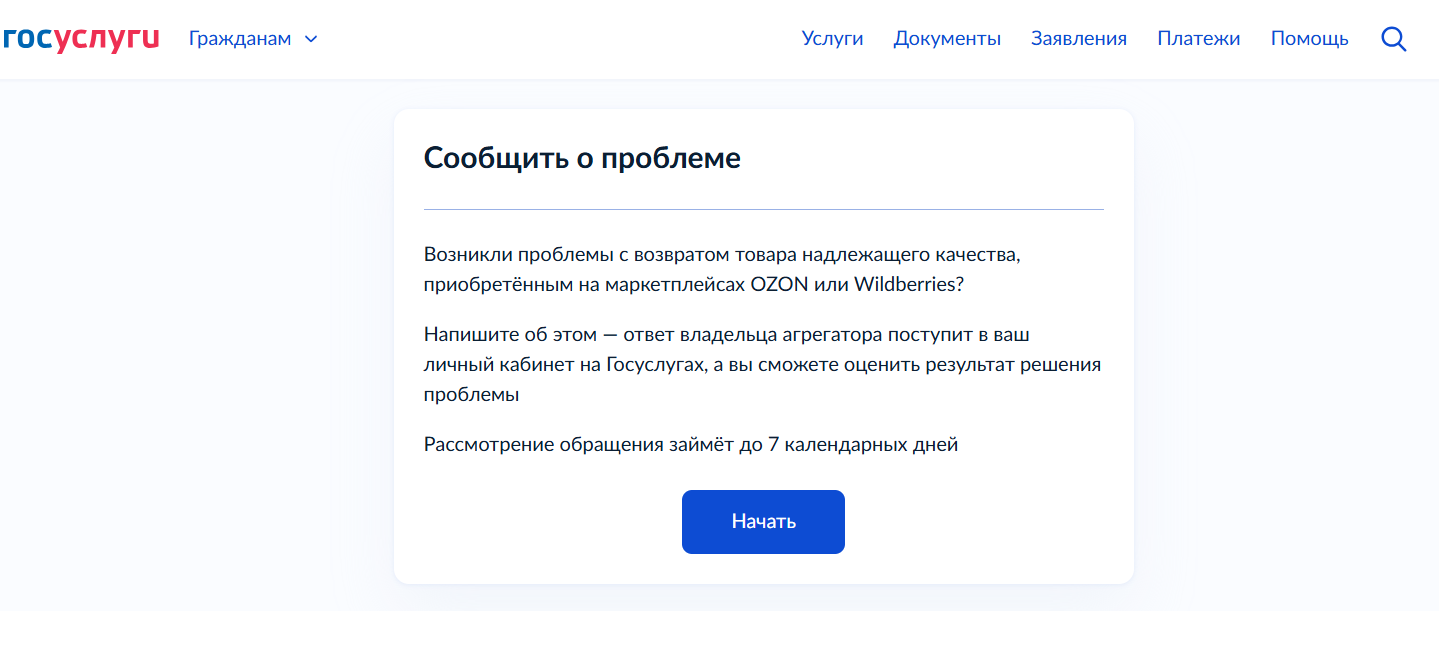Click line starting Возникли проблемы с возвратом
This screenshot has height=648, width=1439.
coord(722,254)
